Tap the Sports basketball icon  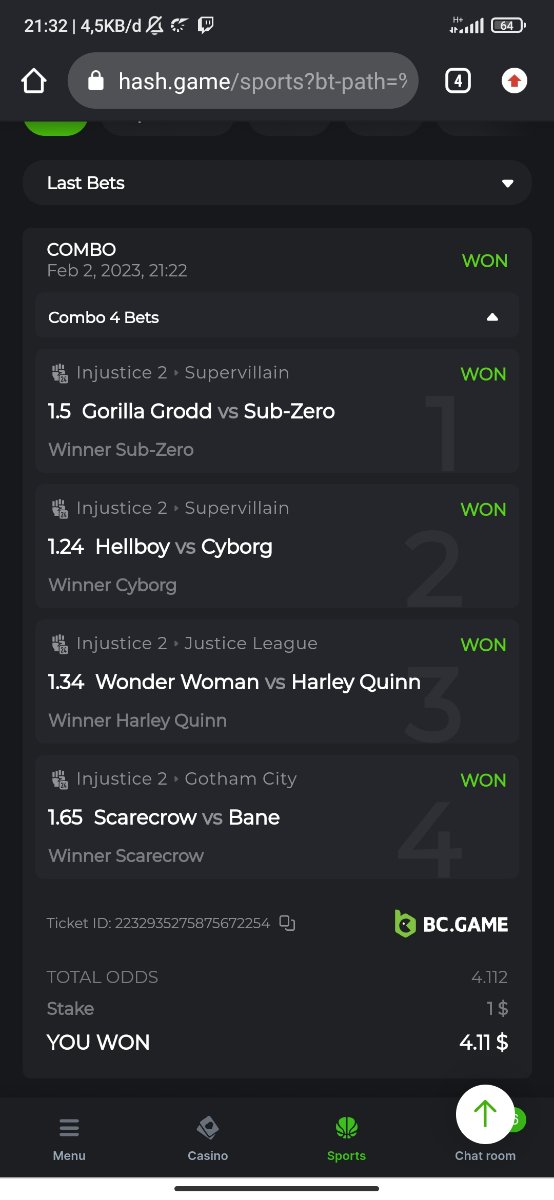tap(346, 1128)
